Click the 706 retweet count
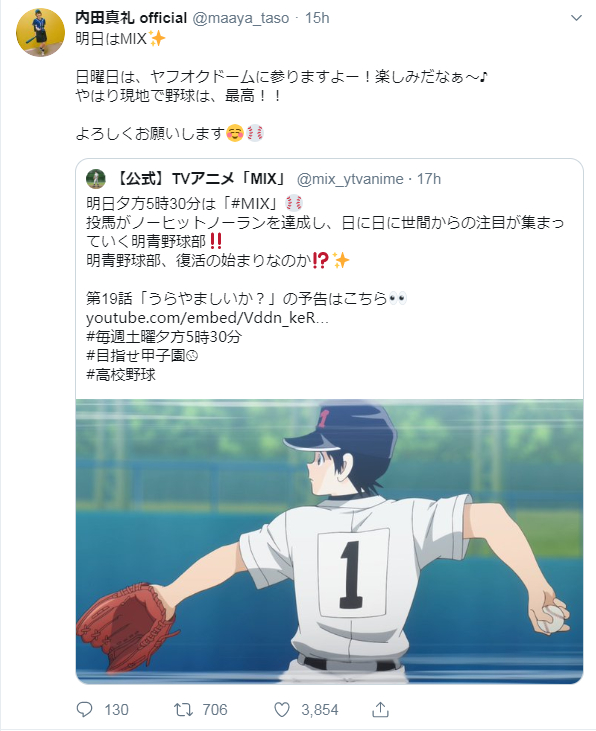This screenshot has width=596, height=731. pyautogui.click(x=215, y=710)
